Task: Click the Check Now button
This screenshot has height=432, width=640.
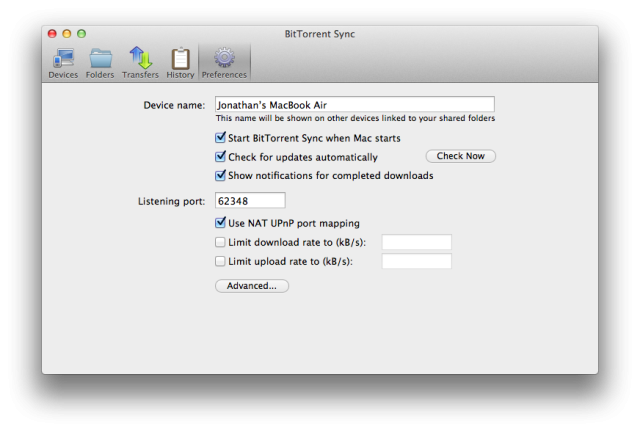Action: (461, 156)
